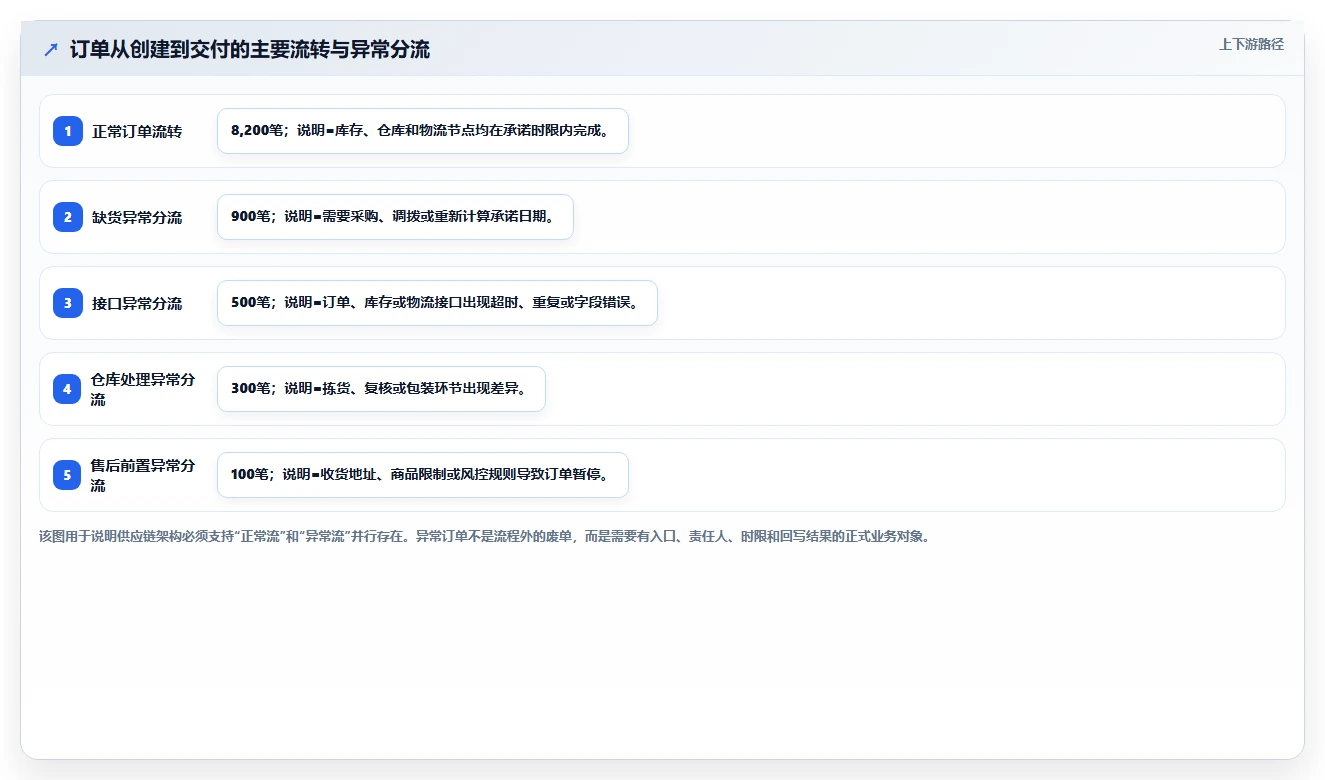The image size is (1325, 780).
Task: Click step number 1 badge
Action: 68,131
